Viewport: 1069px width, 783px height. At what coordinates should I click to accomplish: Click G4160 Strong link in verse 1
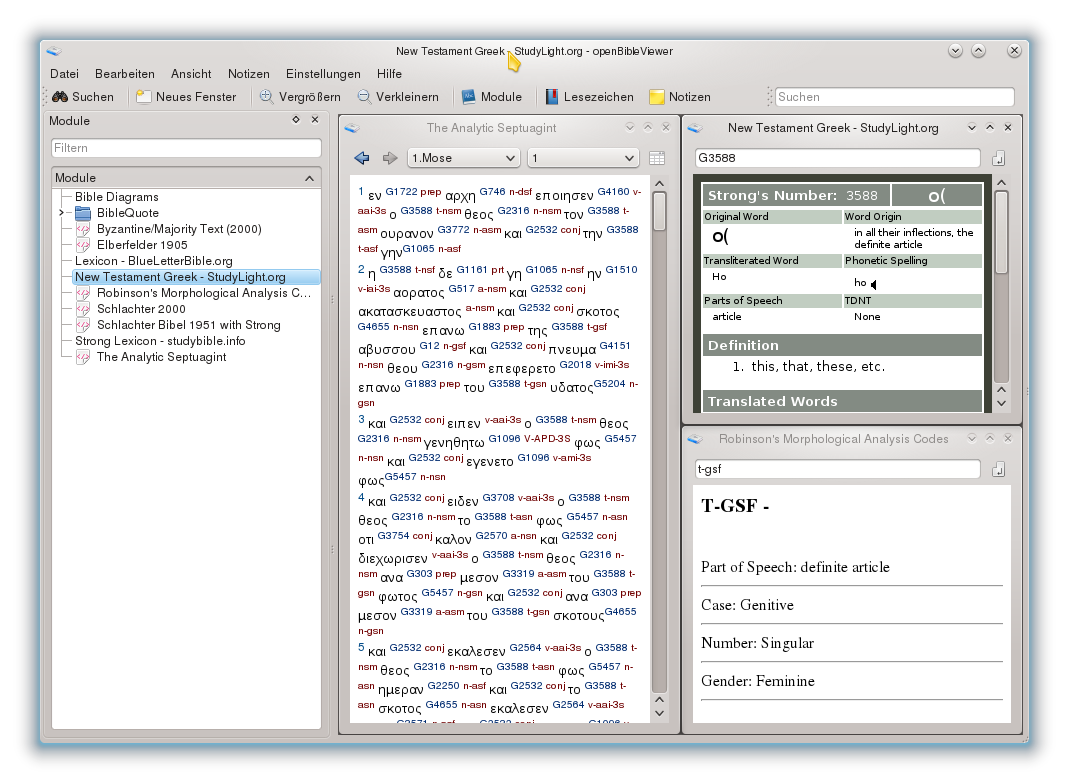[614, 192]
